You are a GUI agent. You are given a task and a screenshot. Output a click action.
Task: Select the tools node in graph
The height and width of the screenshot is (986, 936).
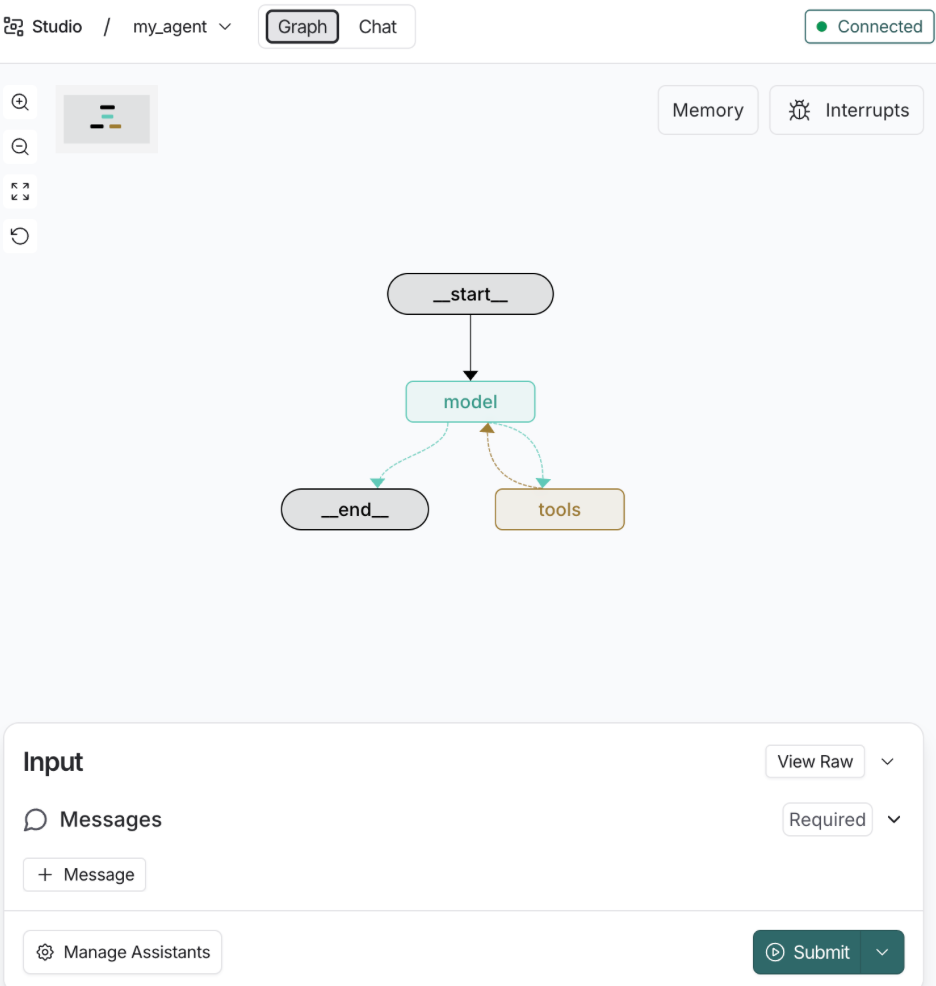559,510
